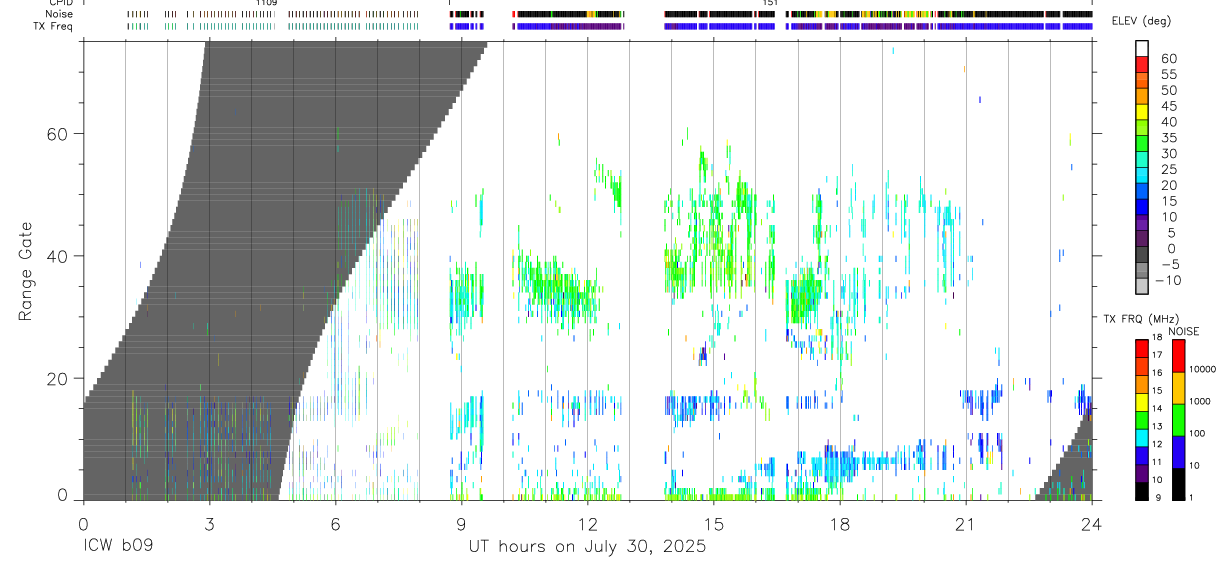
Task: Pick the green segment of NOISE bar
Action: point(1178,420)
